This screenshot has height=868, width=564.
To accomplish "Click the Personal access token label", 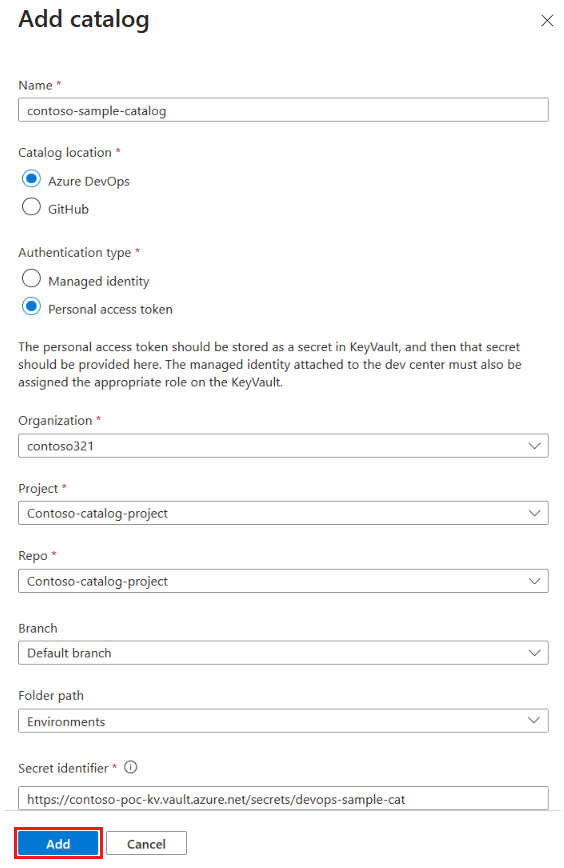I will [x=110, y=309].
